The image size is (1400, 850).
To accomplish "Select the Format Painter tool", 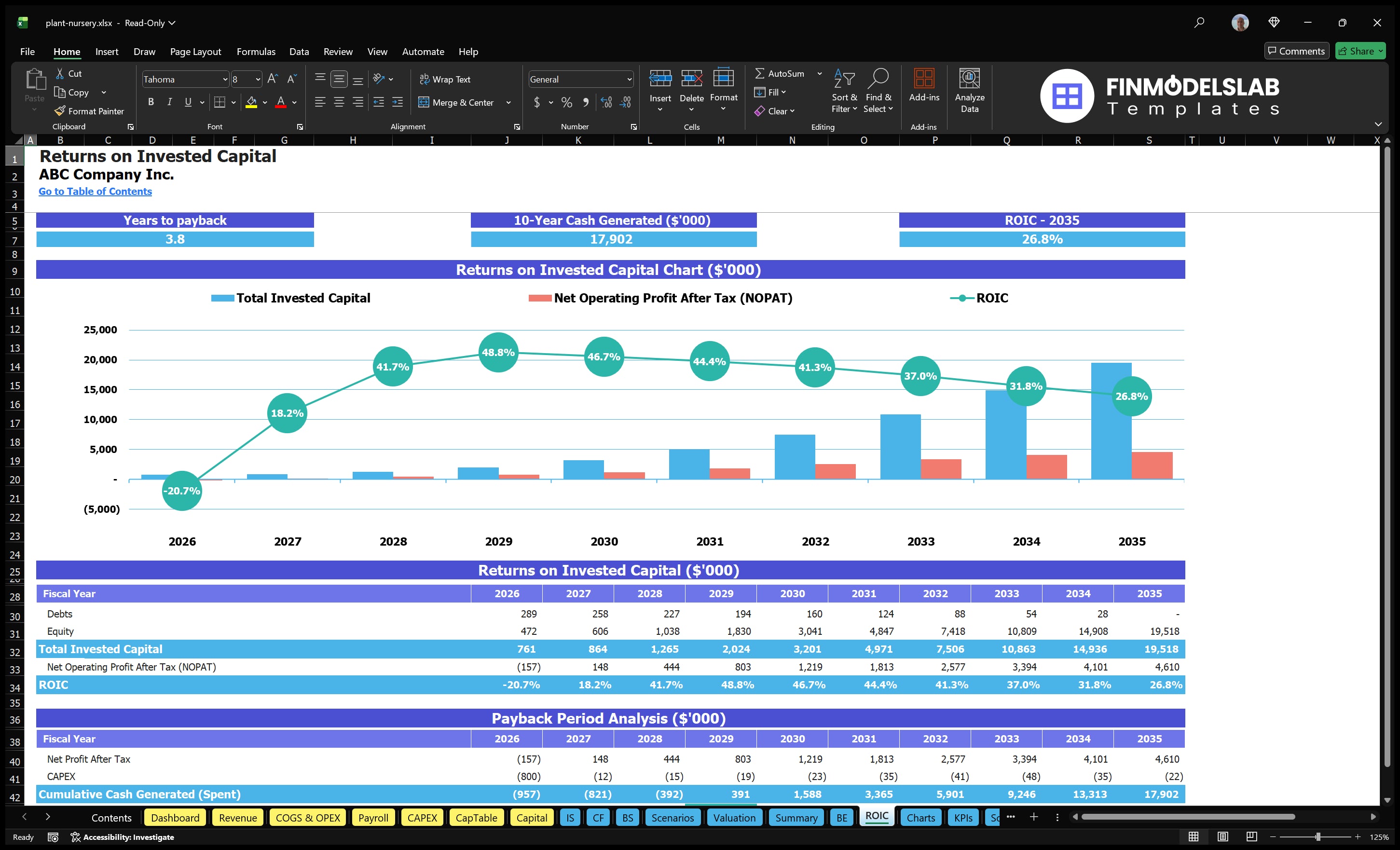I will [x=89, y=111].
